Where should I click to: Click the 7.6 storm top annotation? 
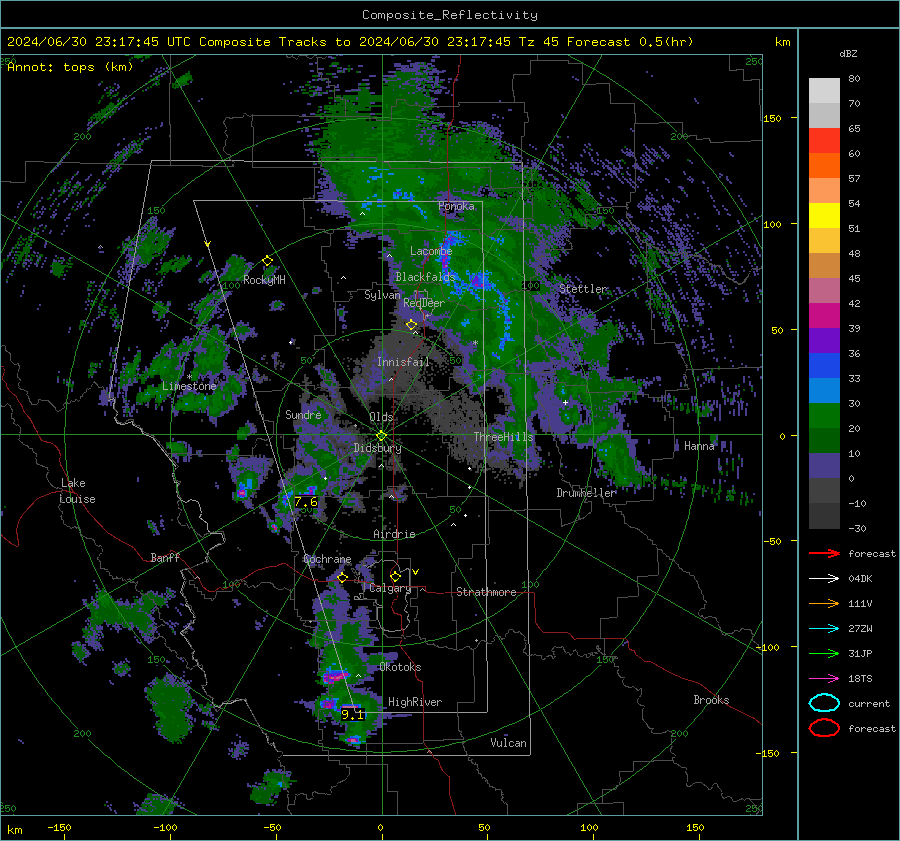click(306, 502)
